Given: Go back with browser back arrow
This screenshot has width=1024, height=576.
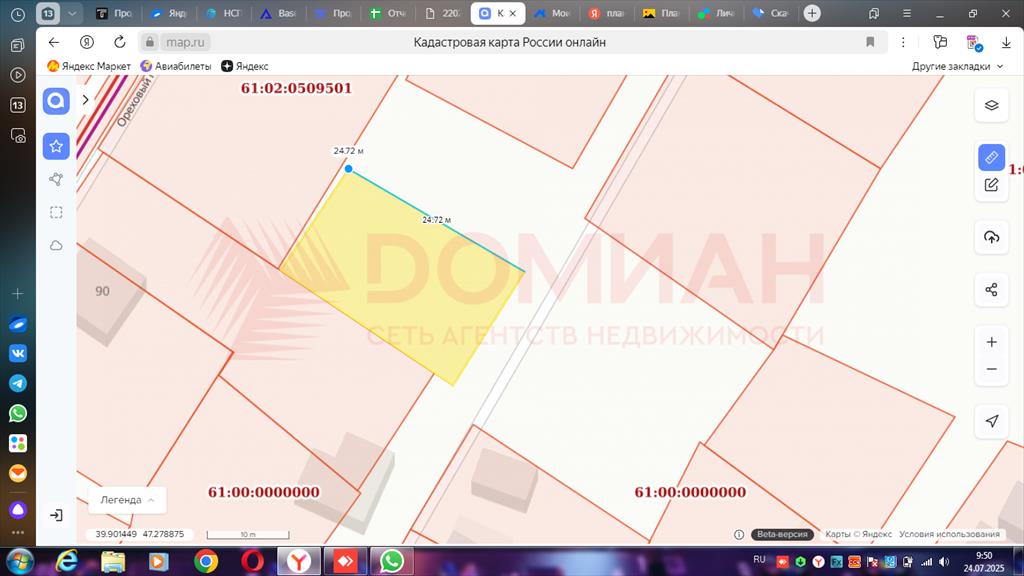Looking at the screenshot, I should click(54, 42).
